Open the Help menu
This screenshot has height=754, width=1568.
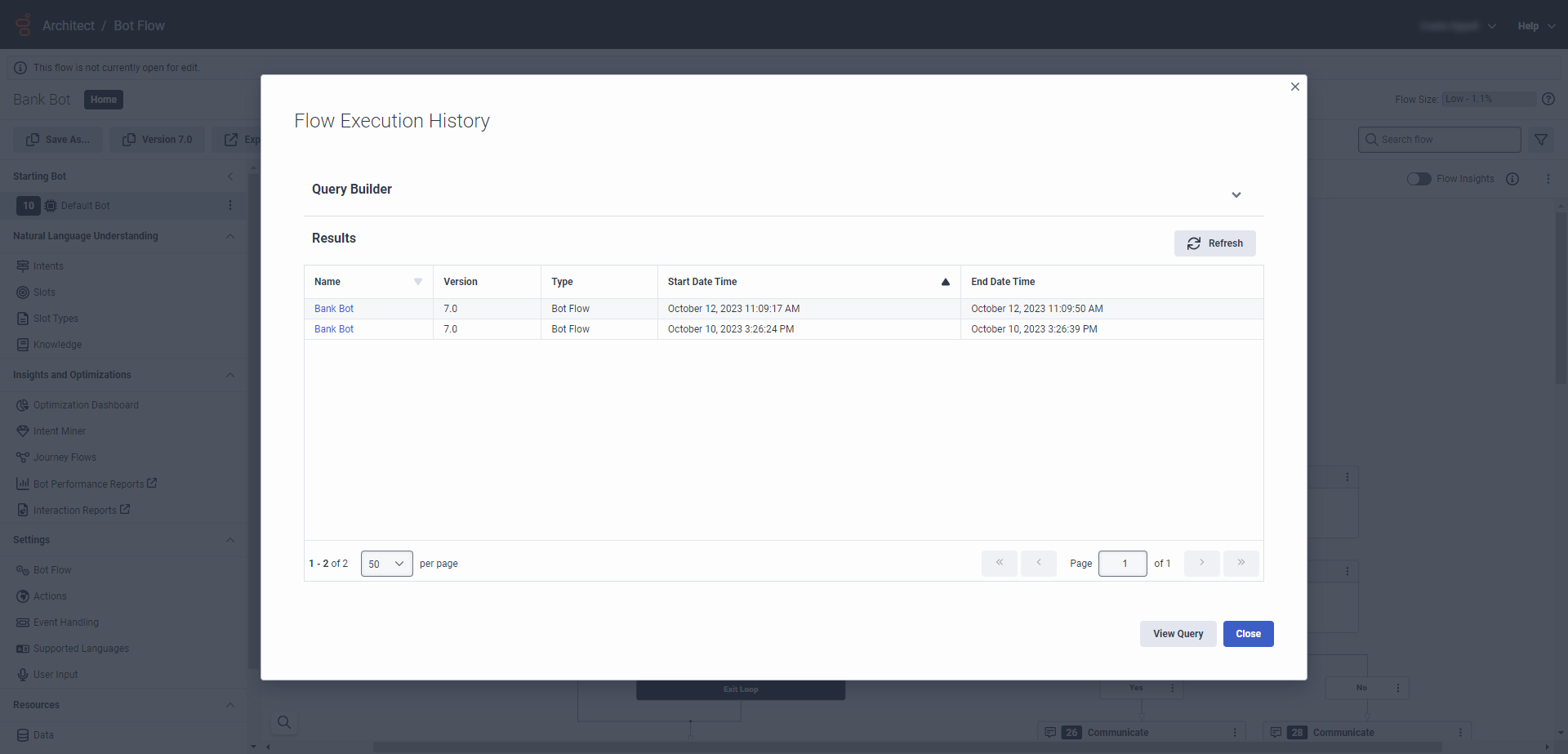[1534, 25]
